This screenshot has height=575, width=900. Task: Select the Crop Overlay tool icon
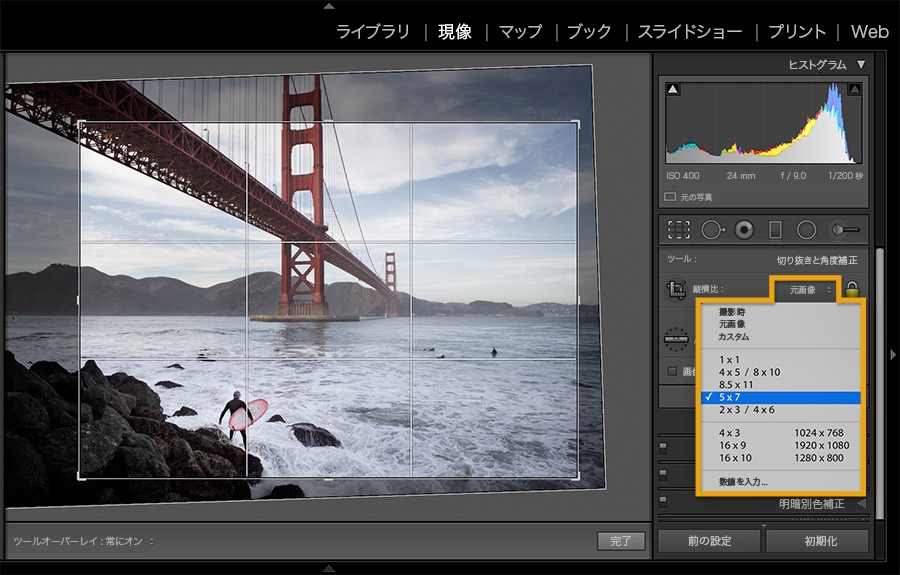(679, 230)
